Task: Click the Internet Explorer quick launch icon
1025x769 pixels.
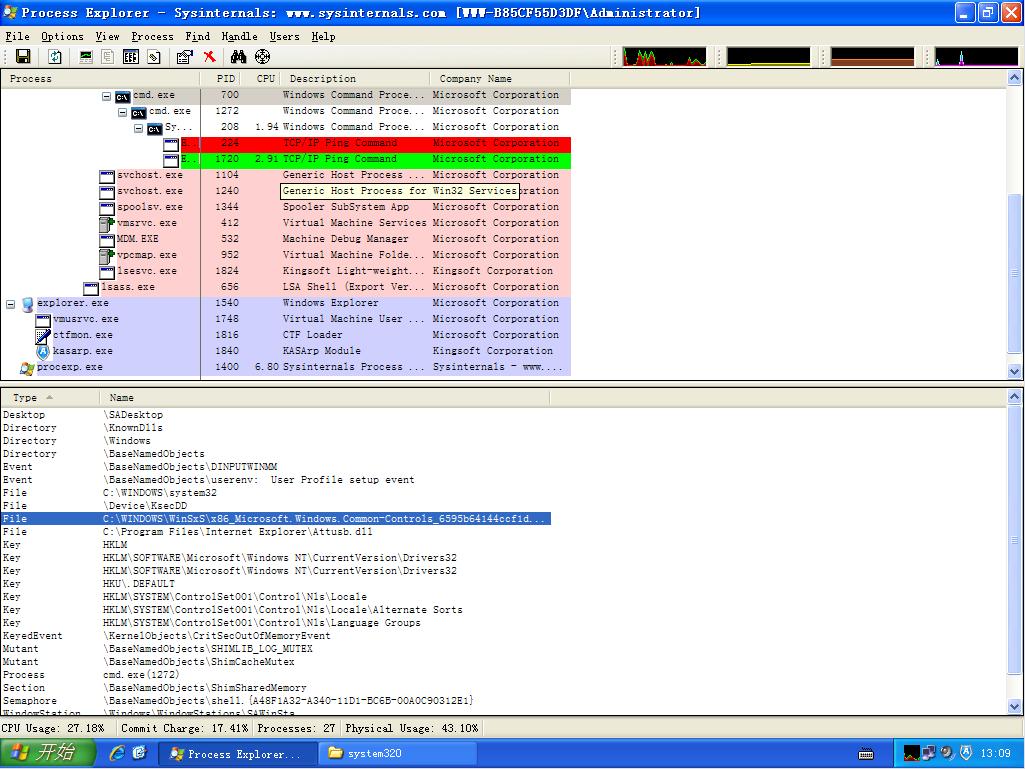Action: (117, 753)
